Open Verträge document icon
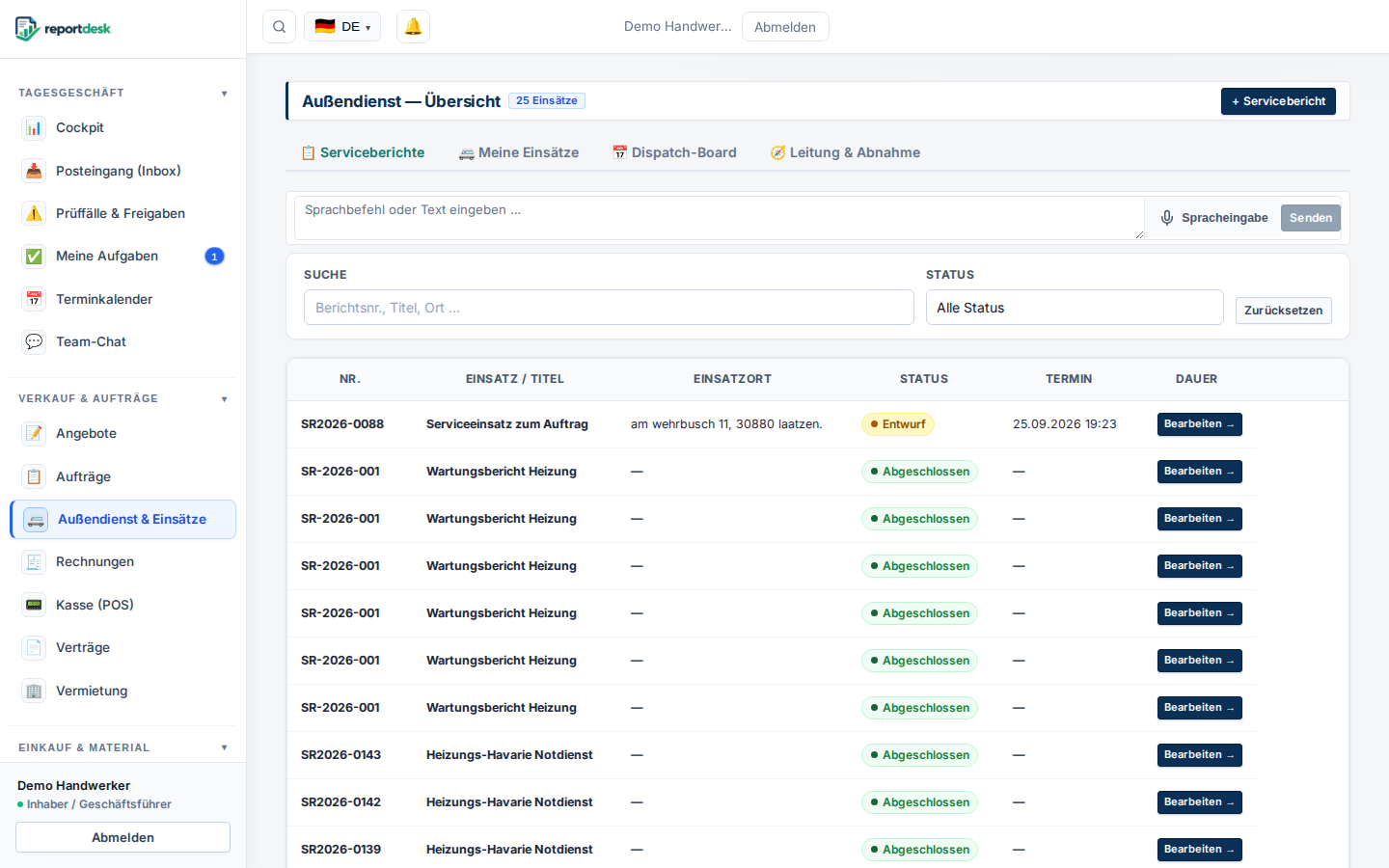 [x=34, y=647]
